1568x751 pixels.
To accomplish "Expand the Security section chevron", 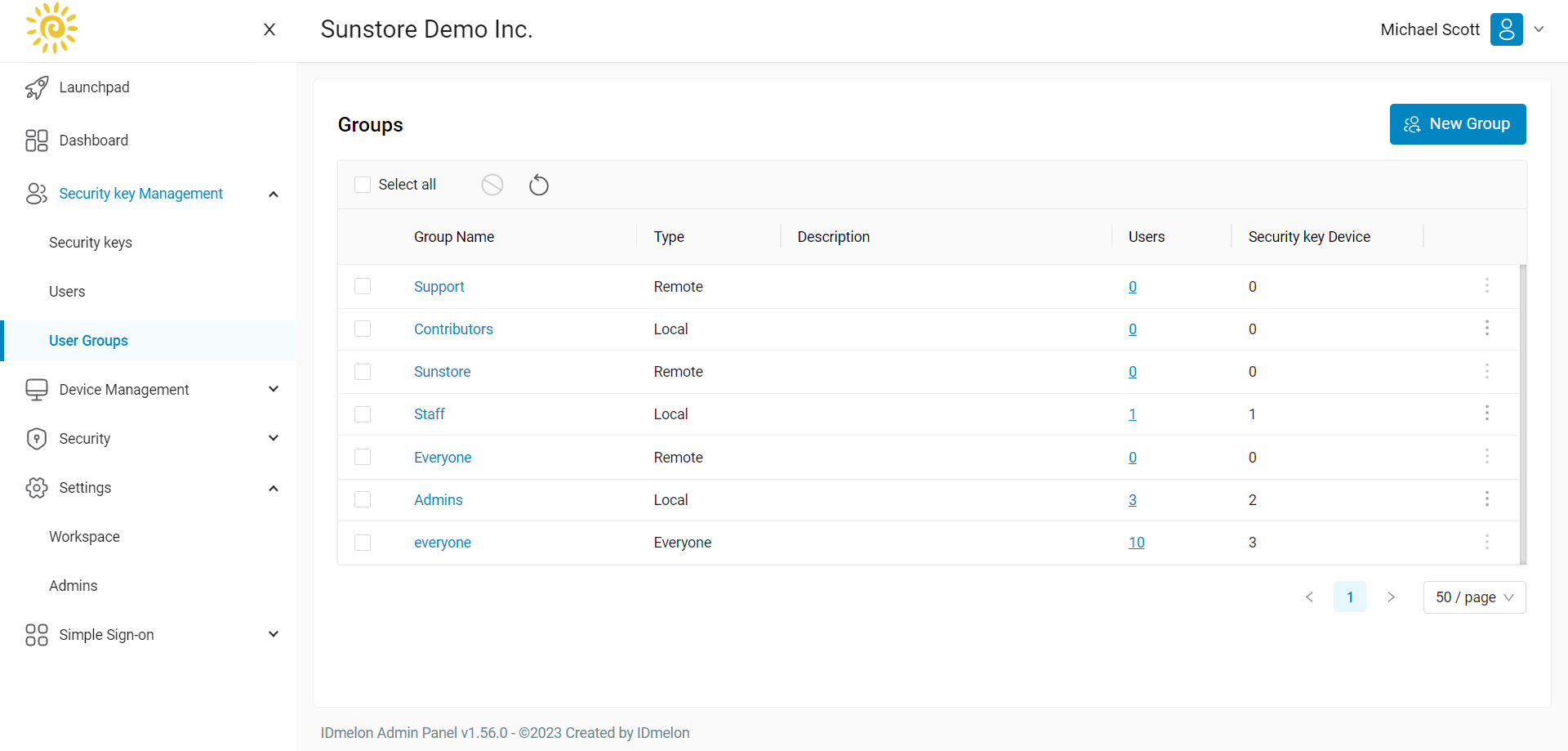I will 274,438.
